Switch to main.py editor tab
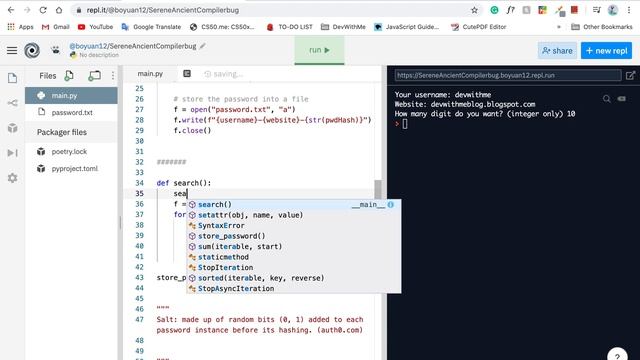640x360 pixels. [150, 74]
